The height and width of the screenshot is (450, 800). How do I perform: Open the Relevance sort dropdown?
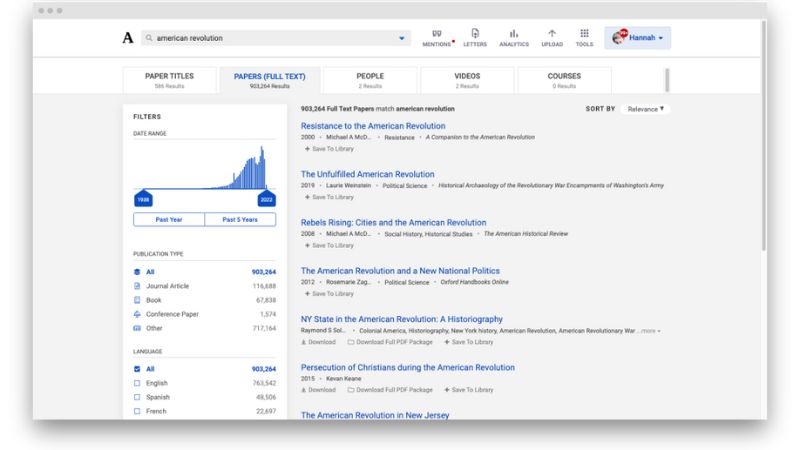[x=644, y=108]
